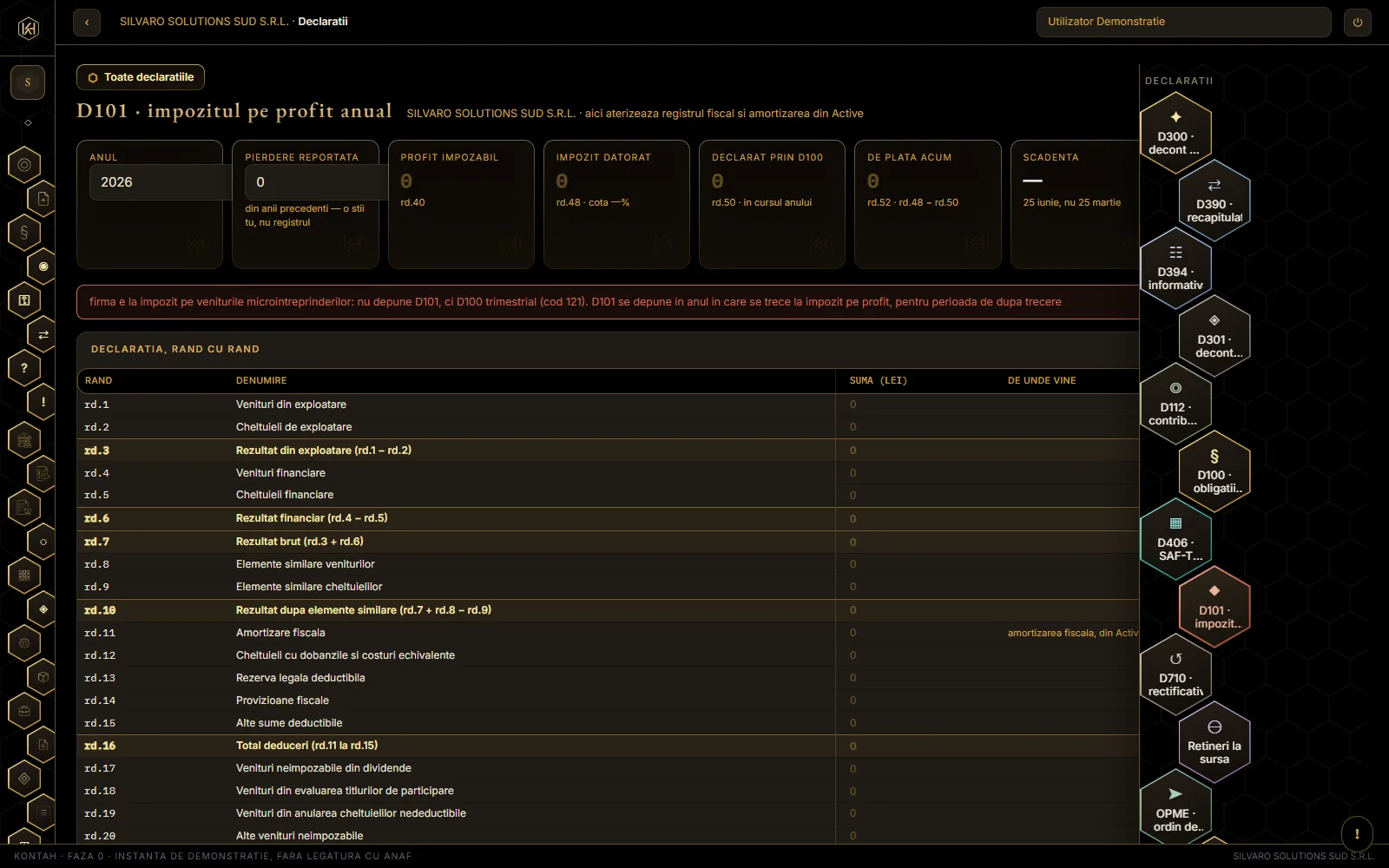Click the Anul 2026 input field

pos(161,182)
